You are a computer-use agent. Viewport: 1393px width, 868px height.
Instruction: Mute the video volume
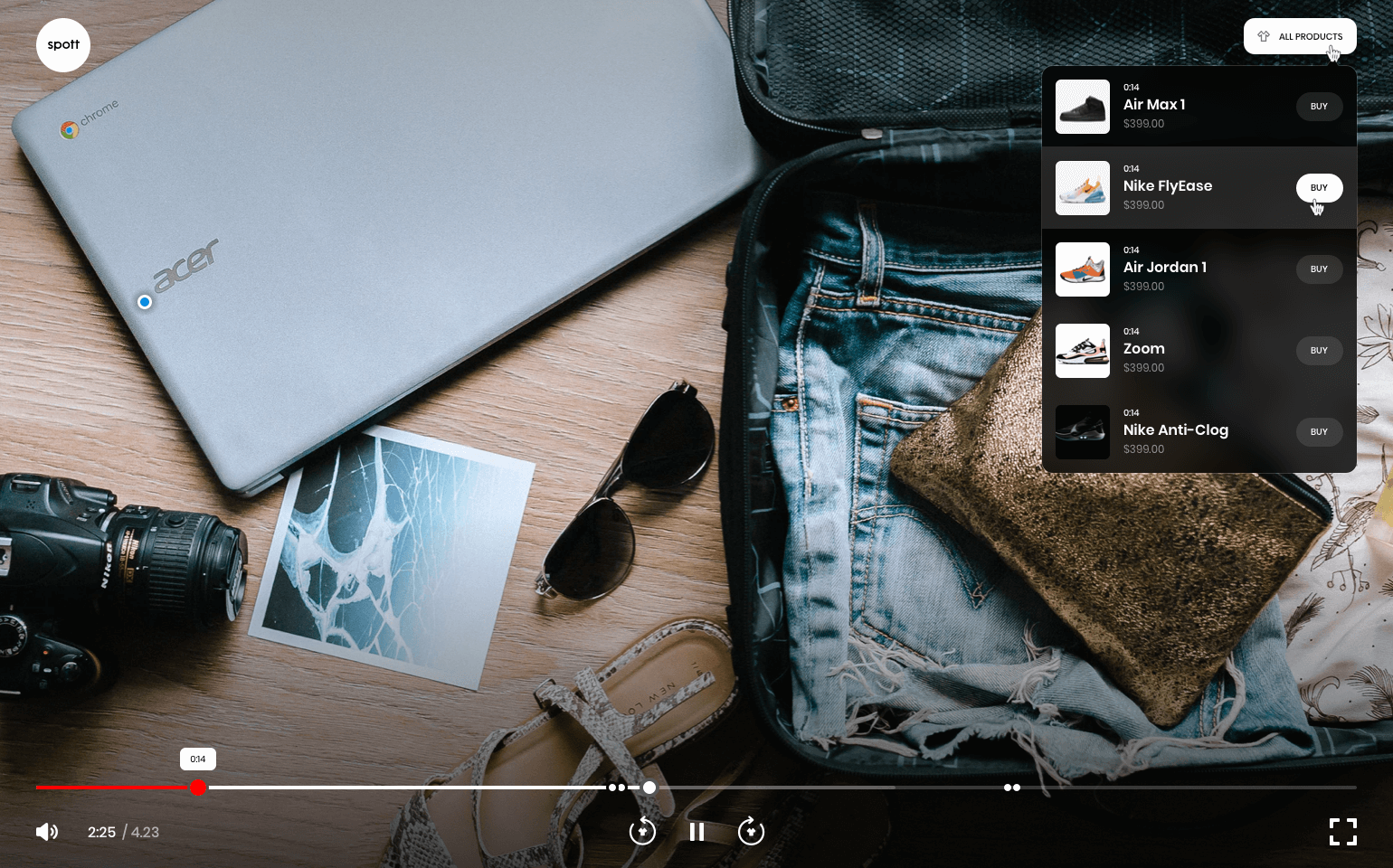click(x=47, y=832)
